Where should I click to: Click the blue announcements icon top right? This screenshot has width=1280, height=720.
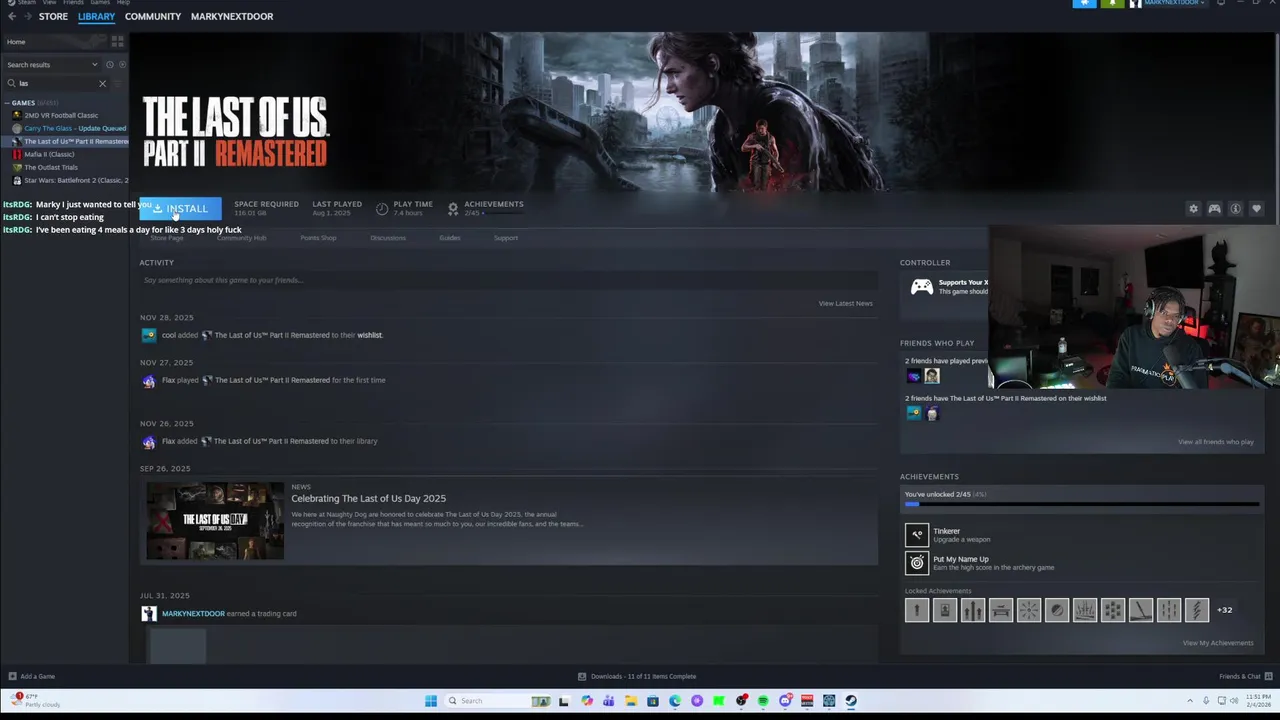pyautogui.click(x=1084, y=3)
